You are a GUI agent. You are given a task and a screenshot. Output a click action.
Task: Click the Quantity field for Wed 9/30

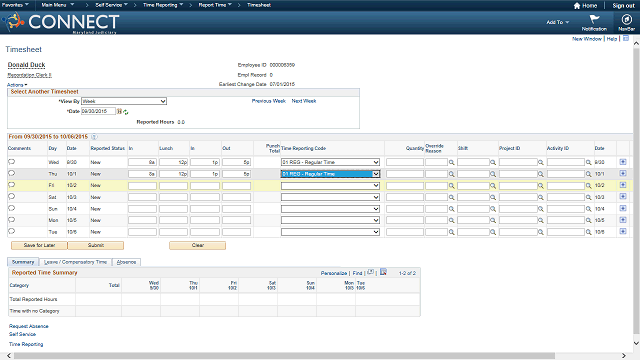click(x=405, y=162)
